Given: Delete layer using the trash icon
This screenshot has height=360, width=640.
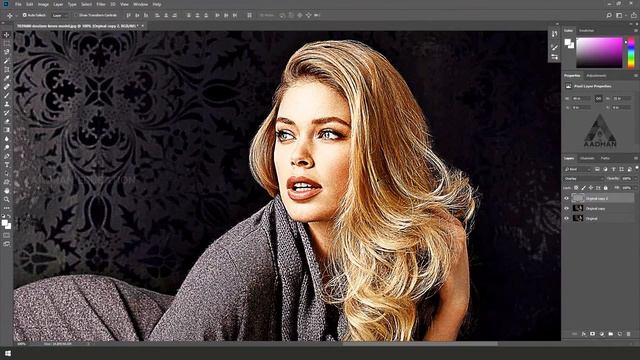Looking at the screenshot, I should tap(629, 334).
